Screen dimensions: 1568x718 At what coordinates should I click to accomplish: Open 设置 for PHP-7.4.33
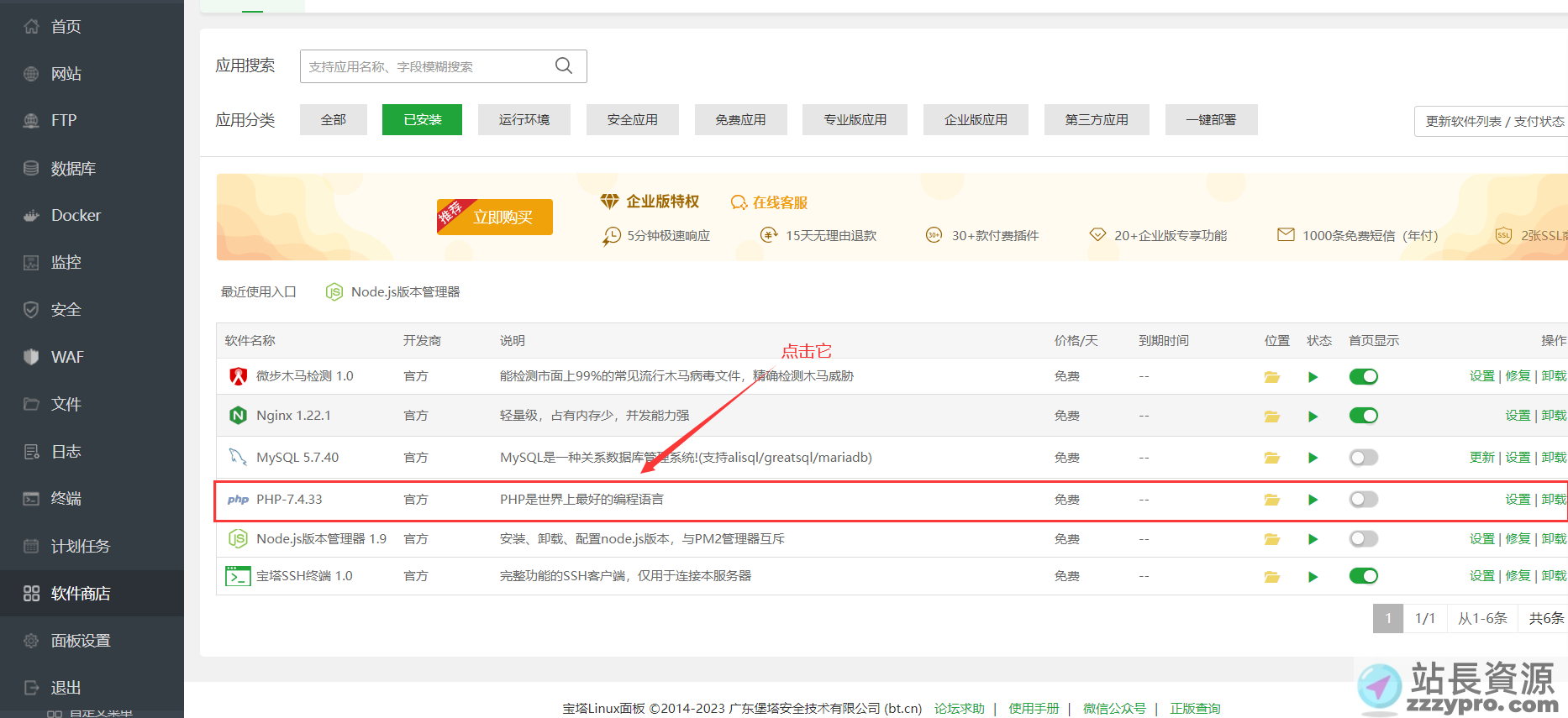pos(1518,500)
